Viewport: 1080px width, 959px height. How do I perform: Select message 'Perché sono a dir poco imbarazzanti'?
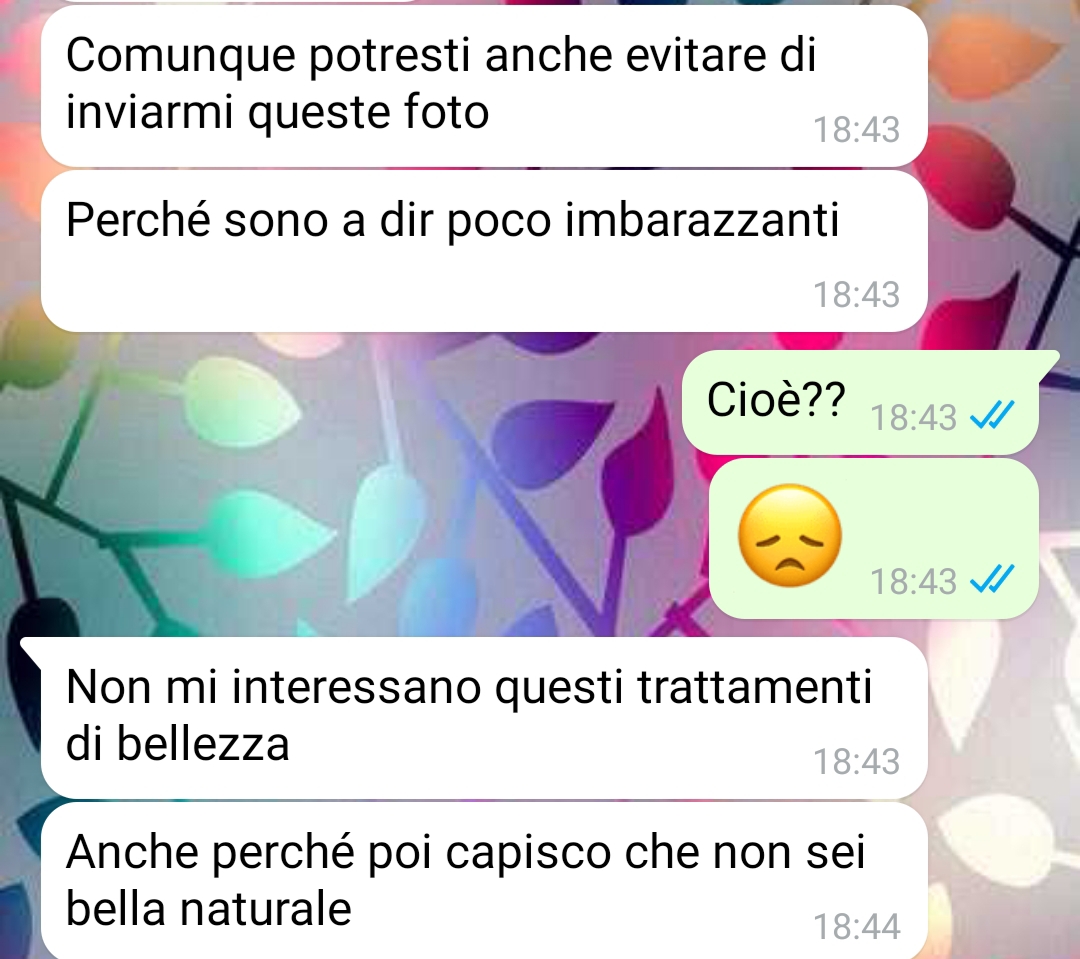[x=484, y=251]
